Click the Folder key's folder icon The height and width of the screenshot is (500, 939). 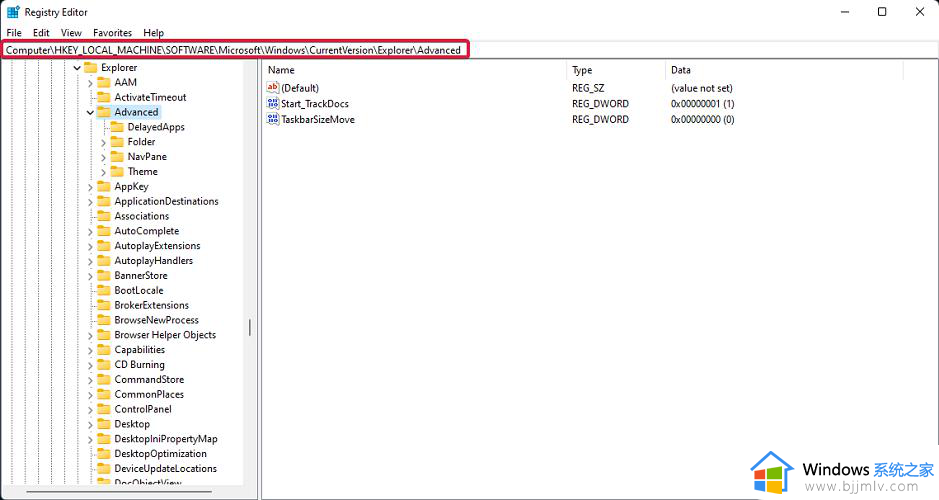pyautogui.click(x=117, y=142)
